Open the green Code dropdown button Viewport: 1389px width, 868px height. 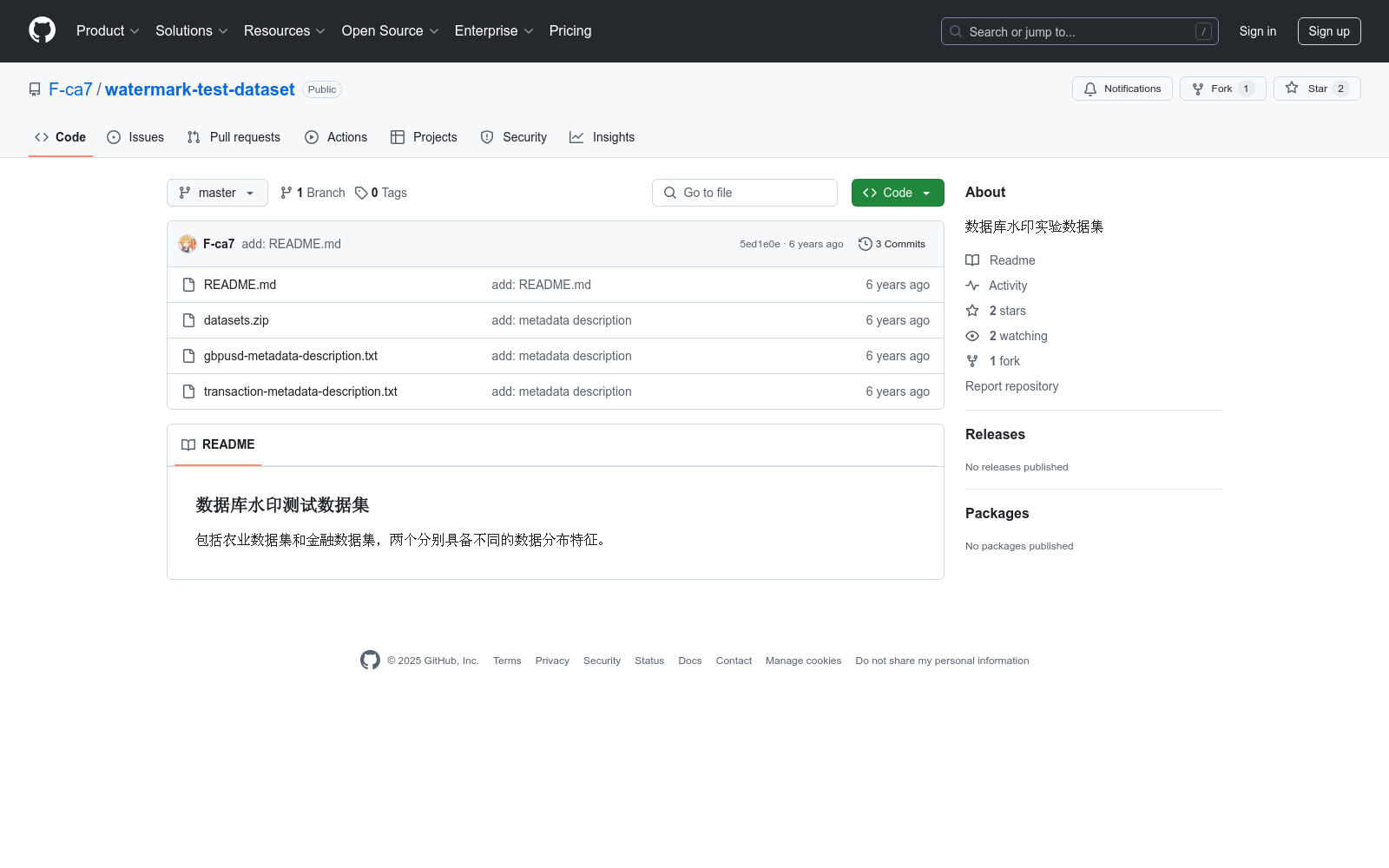point(898,193)
